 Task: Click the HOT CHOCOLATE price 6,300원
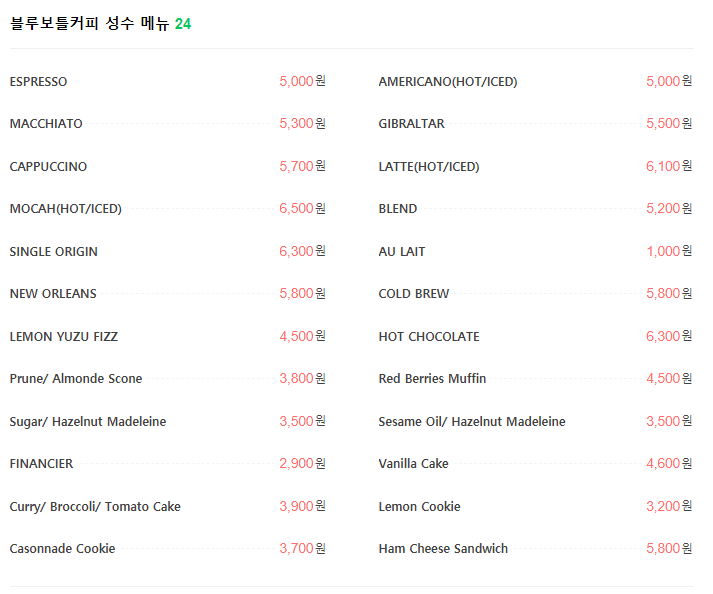tap(669, 337)
